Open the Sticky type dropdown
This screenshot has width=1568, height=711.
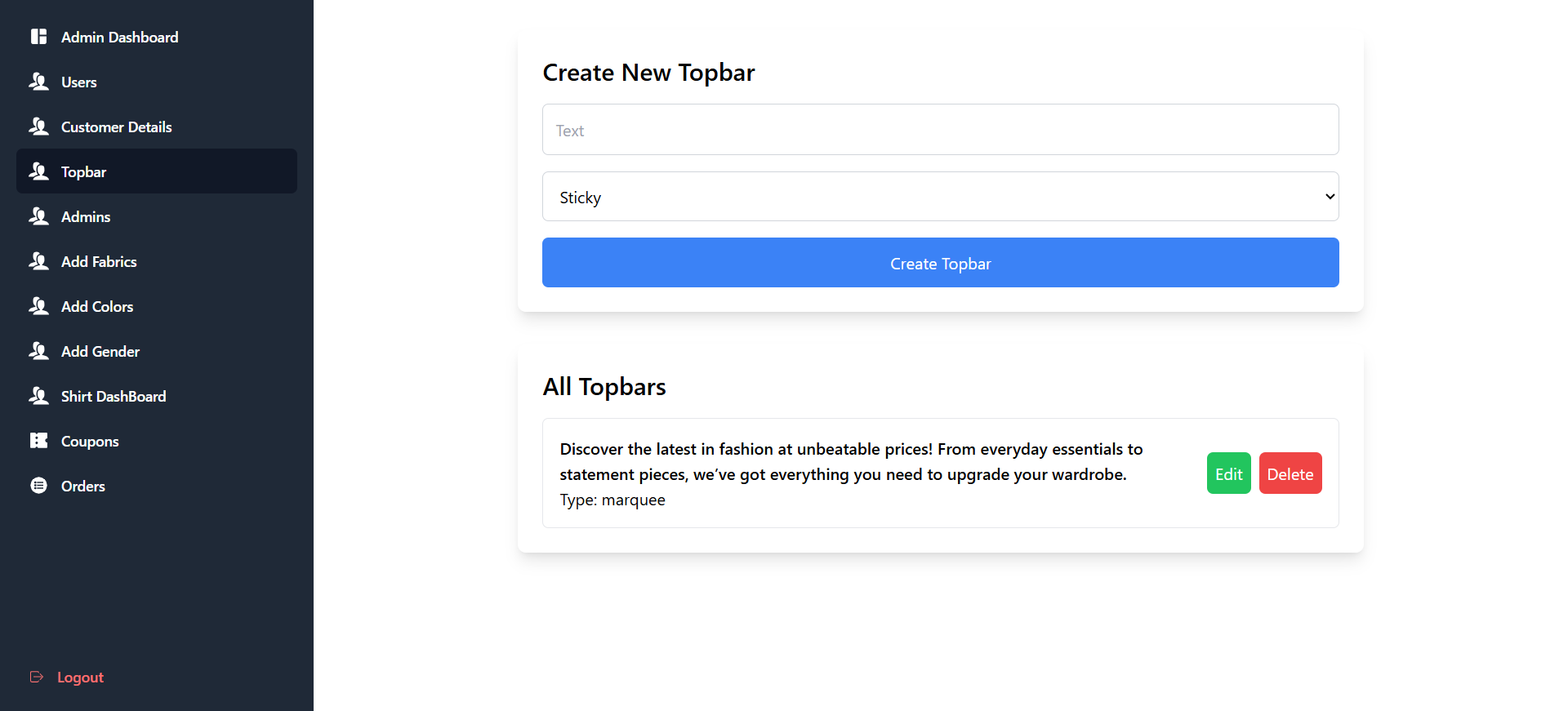[939, 197]
